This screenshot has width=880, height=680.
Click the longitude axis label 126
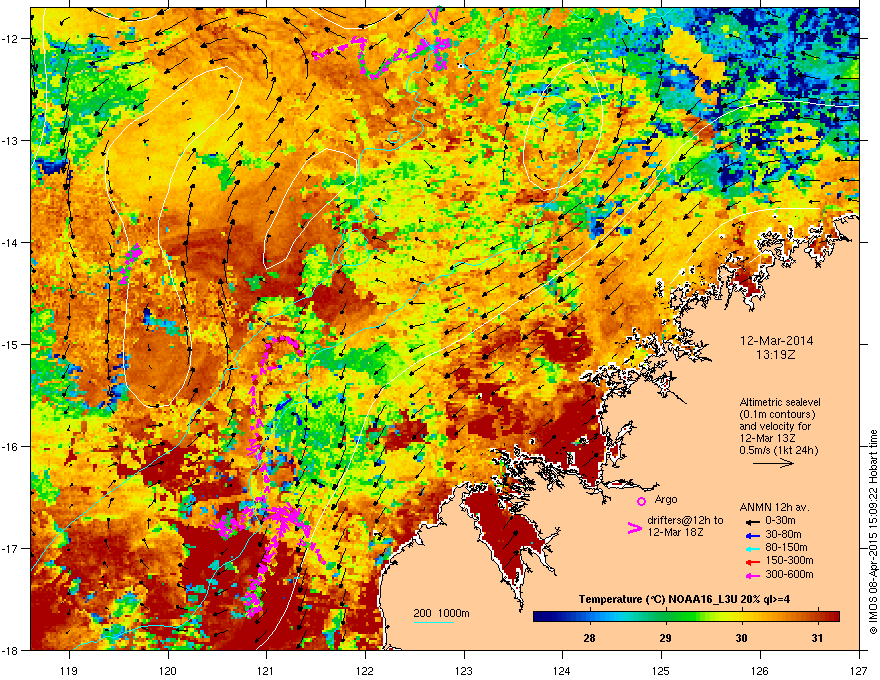pyautogui.click(x=760, y=670)
